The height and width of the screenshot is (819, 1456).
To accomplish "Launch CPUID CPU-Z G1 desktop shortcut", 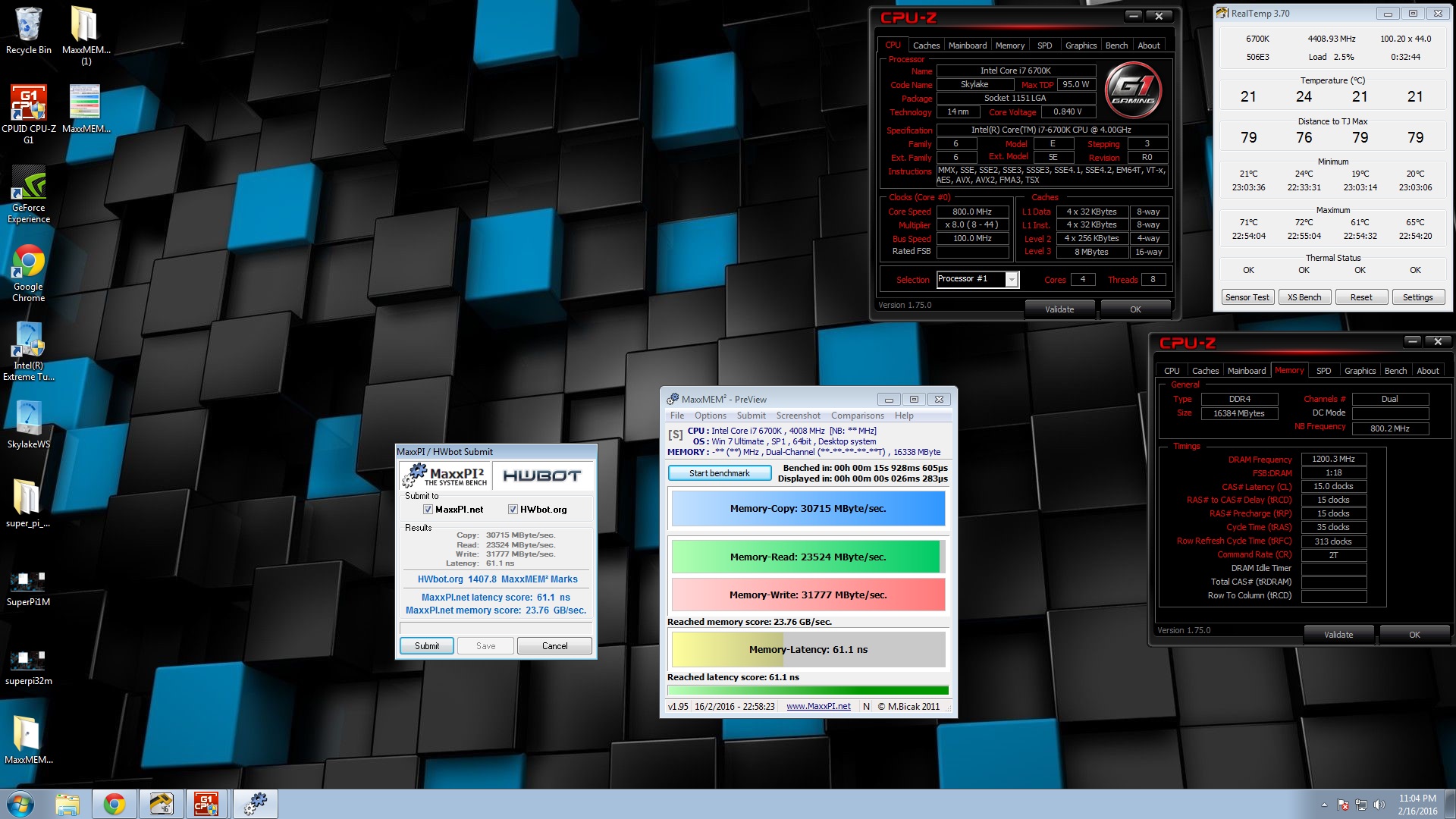I will 28,114.
